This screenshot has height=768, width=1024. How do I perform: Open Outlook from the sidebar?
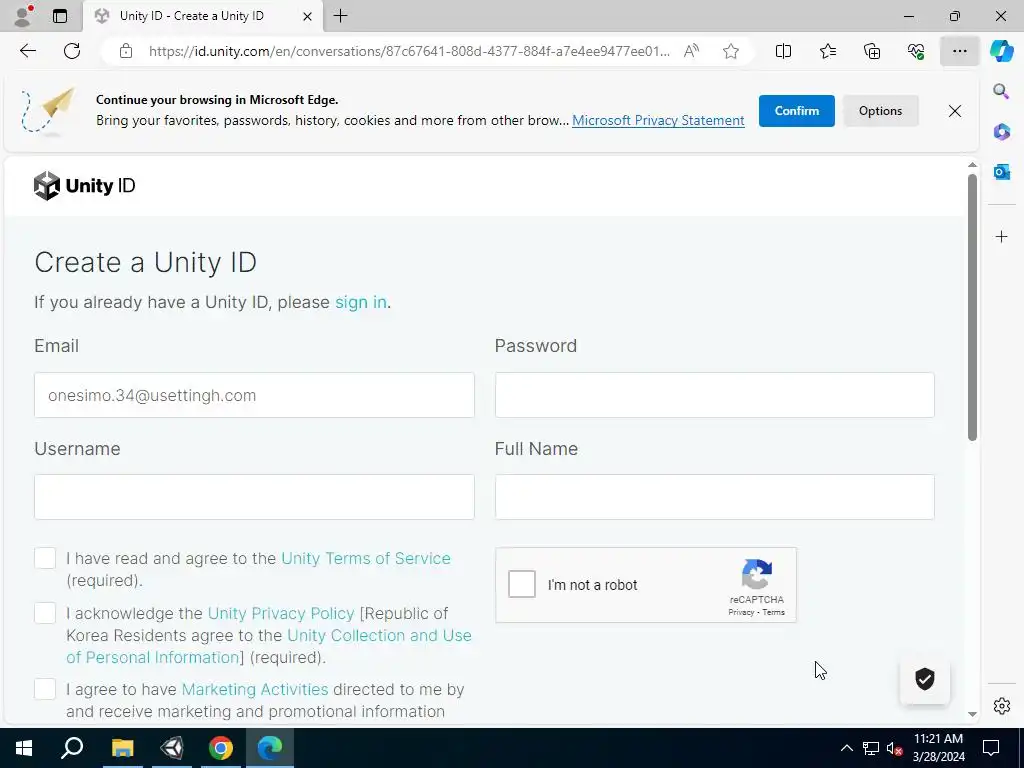pos(1001,172)
